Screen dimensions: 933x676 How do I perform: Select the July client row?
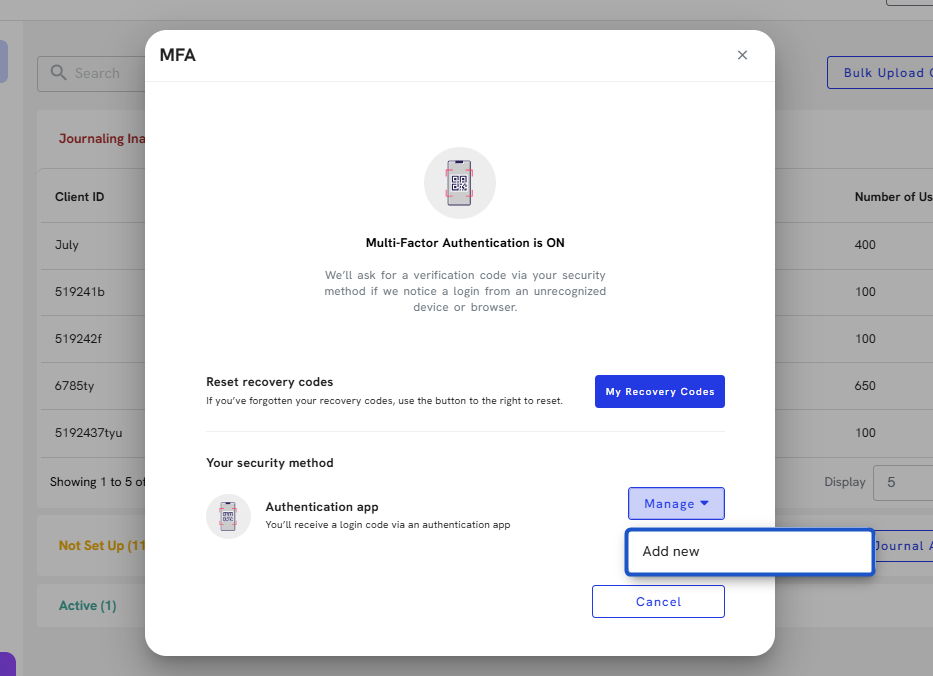click(x=67, y=245)
